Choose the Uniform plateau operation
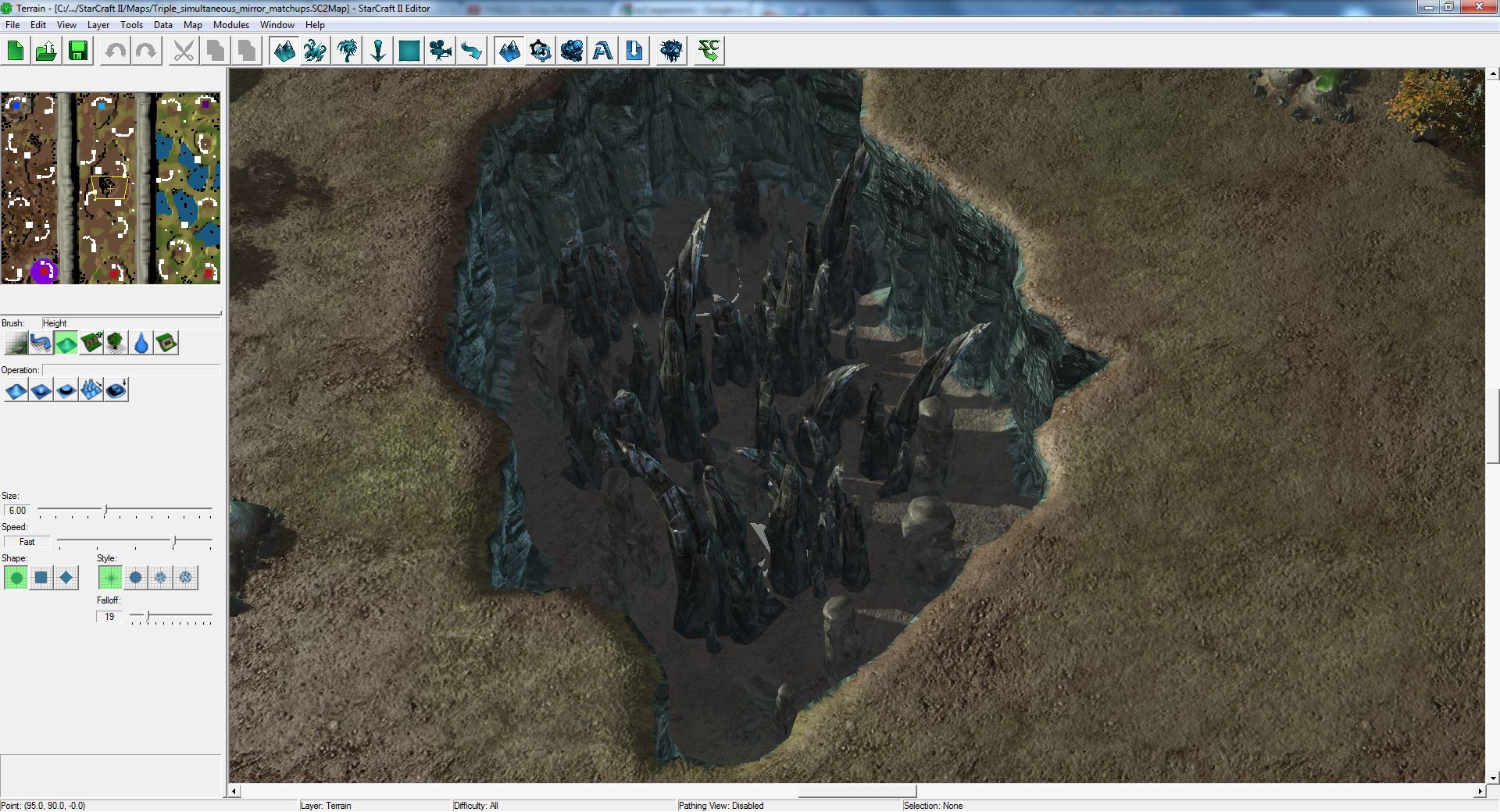 click(x=66, y=390)
